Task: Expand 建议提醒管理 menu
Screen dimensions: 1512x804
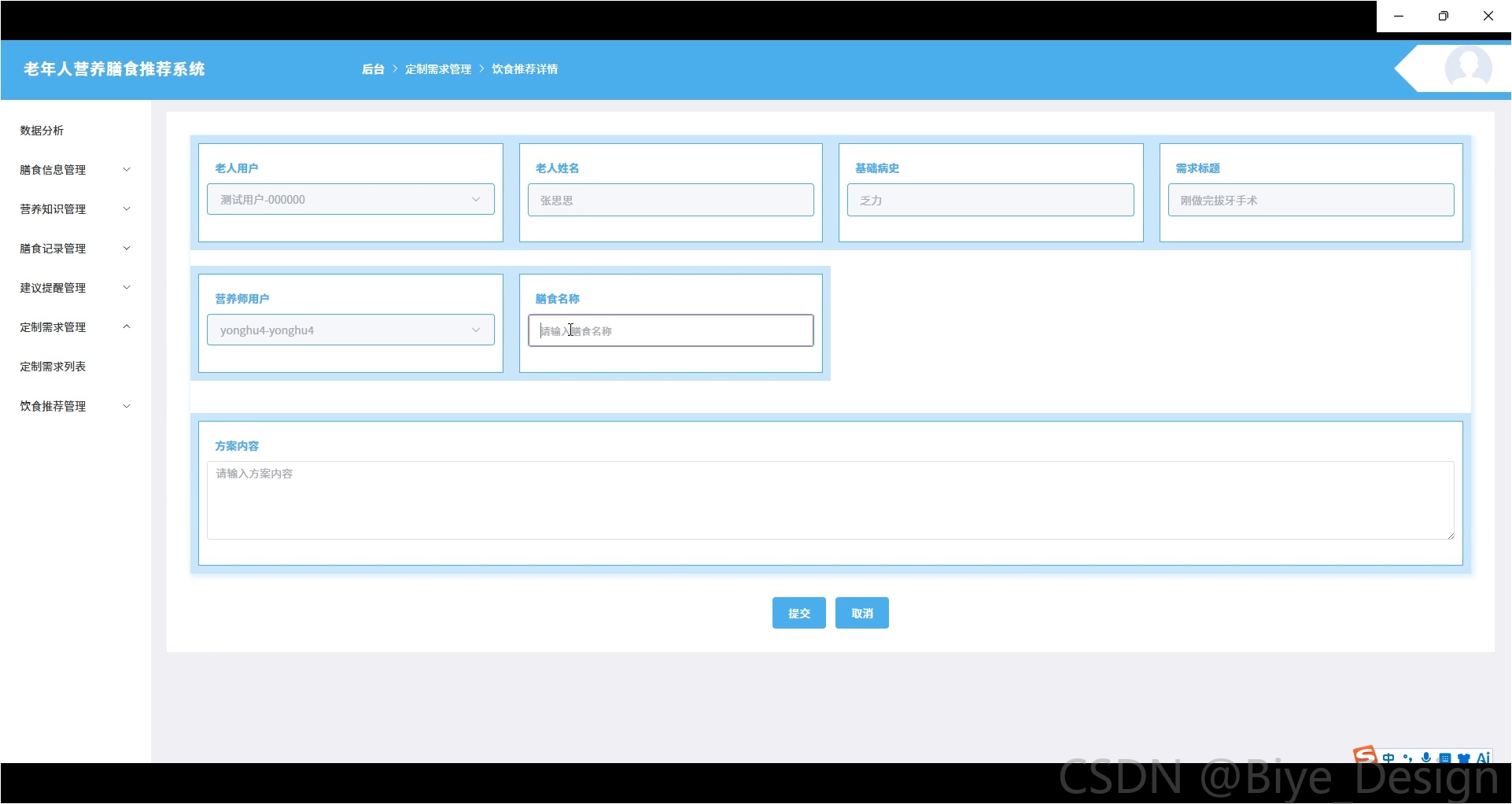Action: pos(76,288)
